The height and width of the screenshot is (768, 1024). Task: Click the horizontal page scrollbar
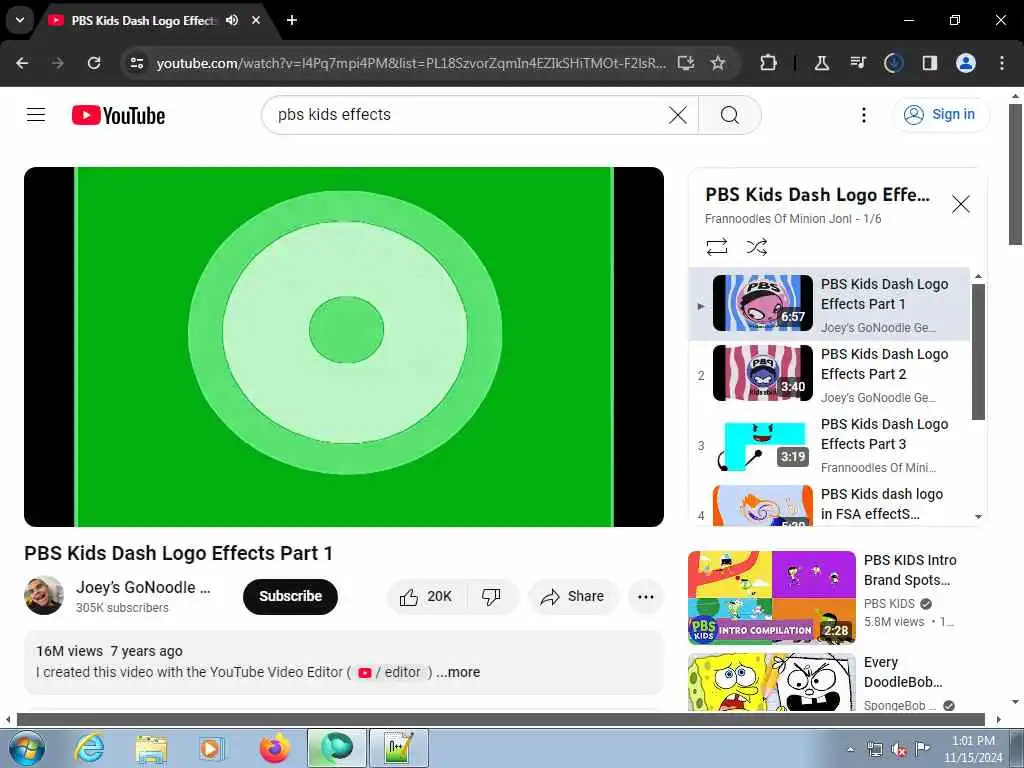point(500,719)
